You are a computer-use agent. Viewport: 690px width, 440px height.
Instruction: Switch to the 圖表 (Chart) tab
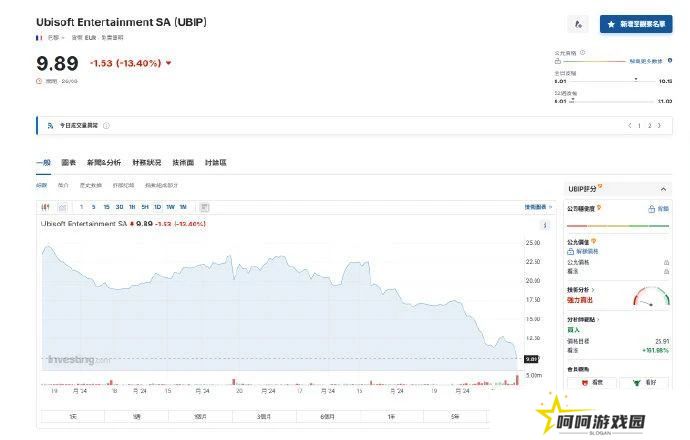[69, 162]
